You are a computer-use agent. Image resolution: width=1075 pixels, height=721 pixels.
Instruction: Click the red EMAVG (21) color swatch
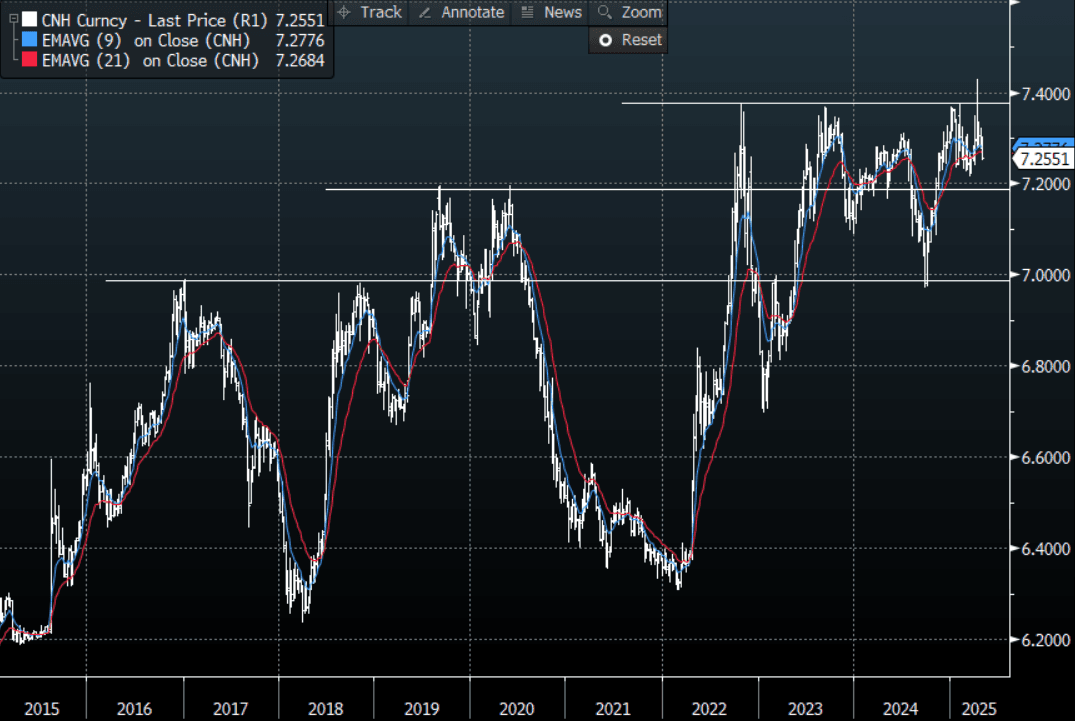[29, 61]
